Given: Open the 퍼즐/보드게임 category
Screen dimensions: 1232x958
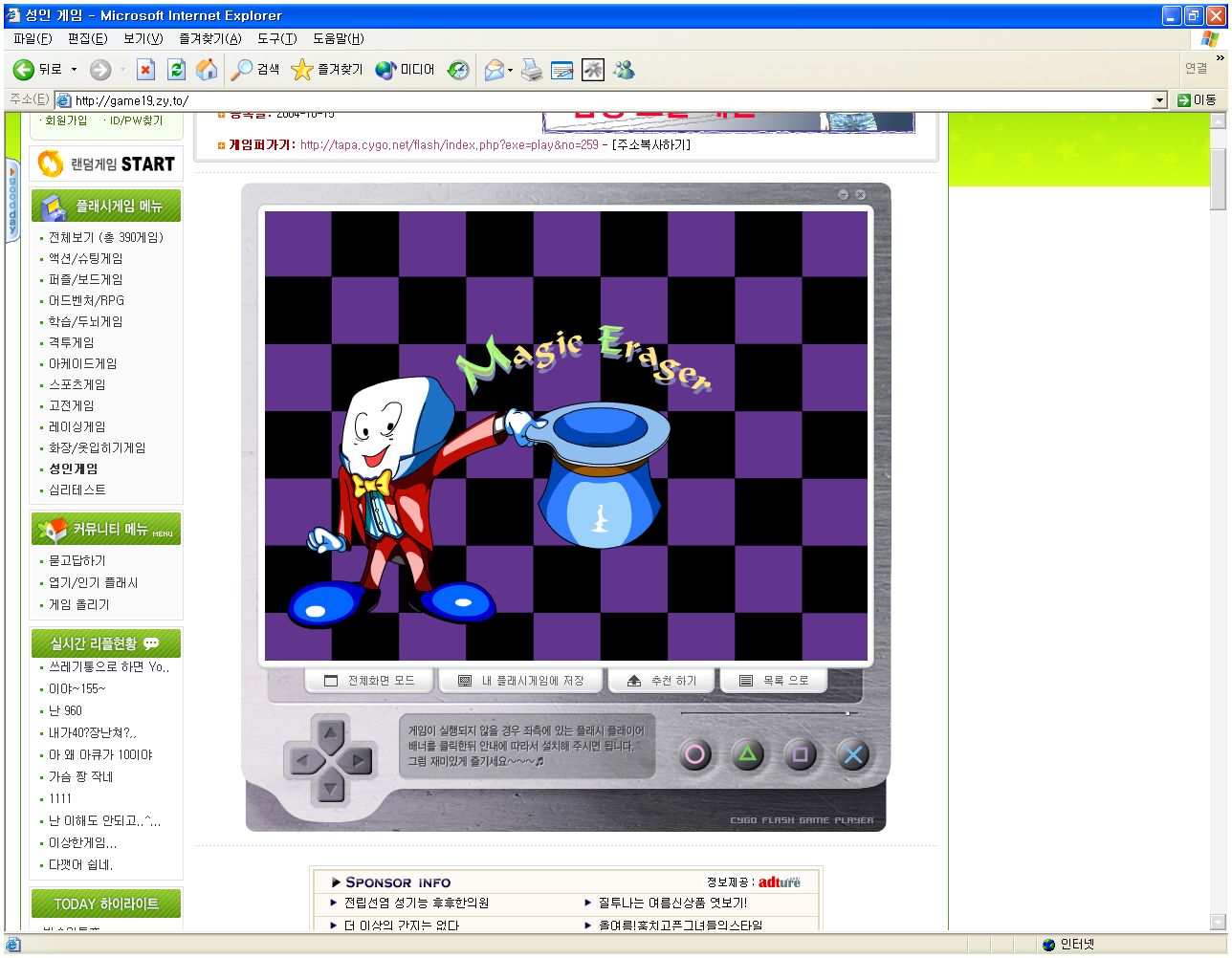Looking at the screenshot, I should pyautogui.click(x=85, y=279).
